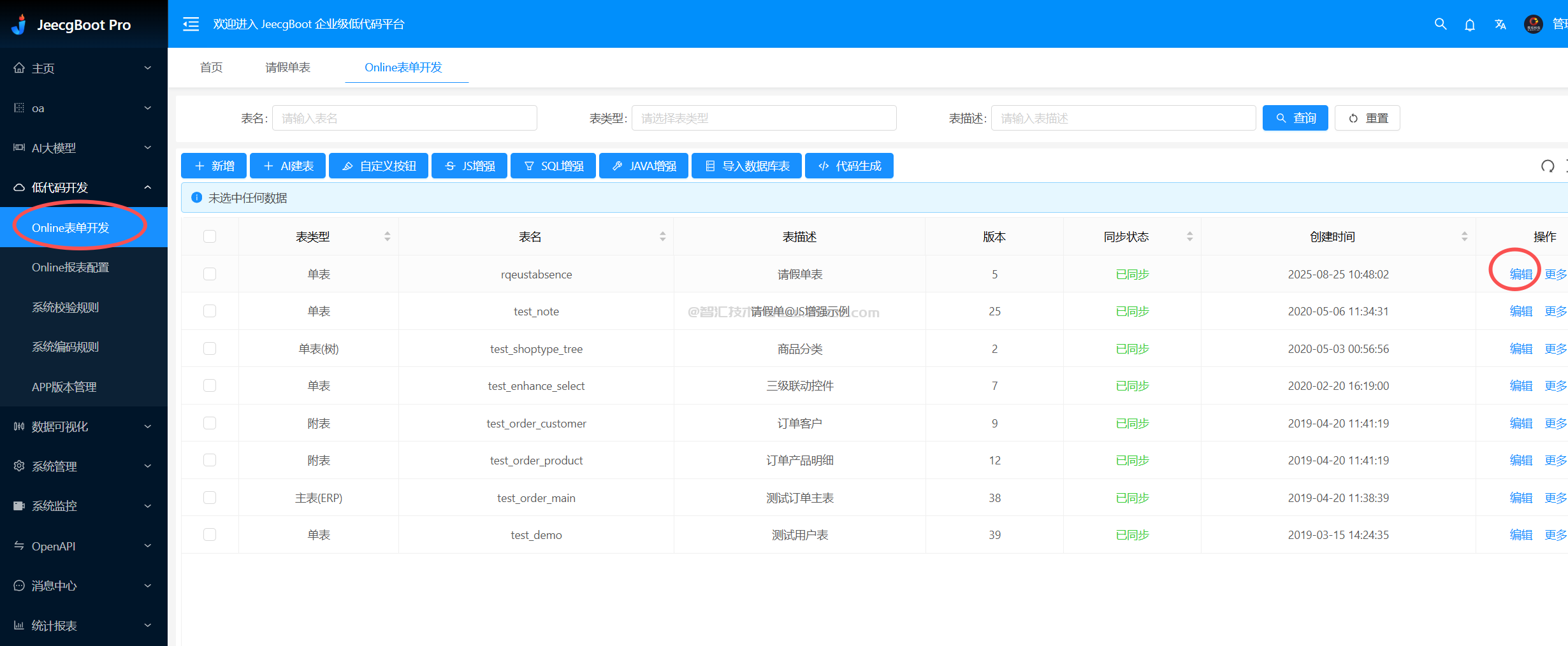Expand the AI大模型 menu chevron
This screenshot has height=646, width=1568.
pos(148,147)
